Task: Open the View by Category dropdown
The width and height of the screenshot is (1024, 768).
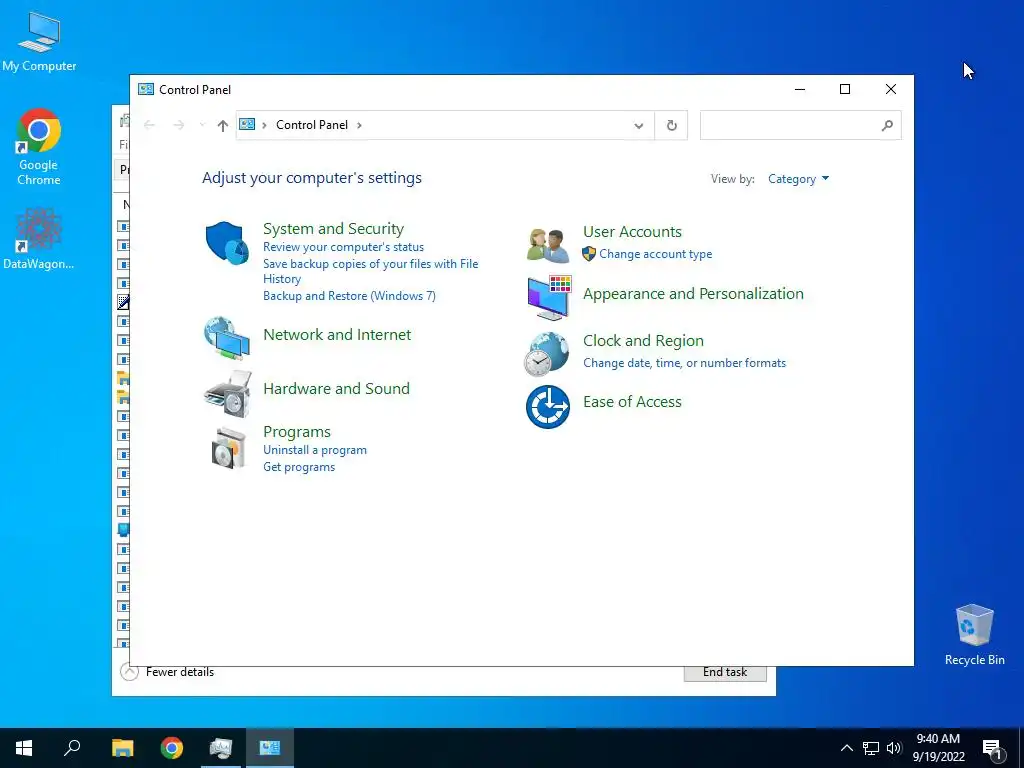Action: click(798, 179)
